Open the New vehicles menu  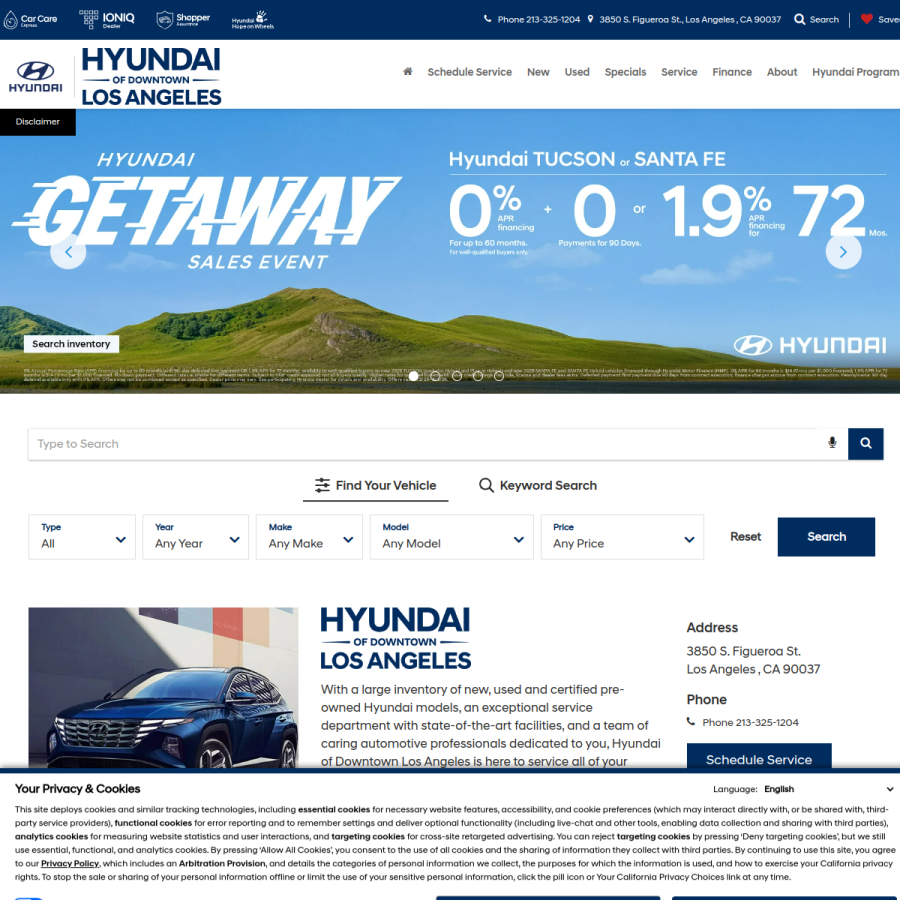click(x=538, y=72)
